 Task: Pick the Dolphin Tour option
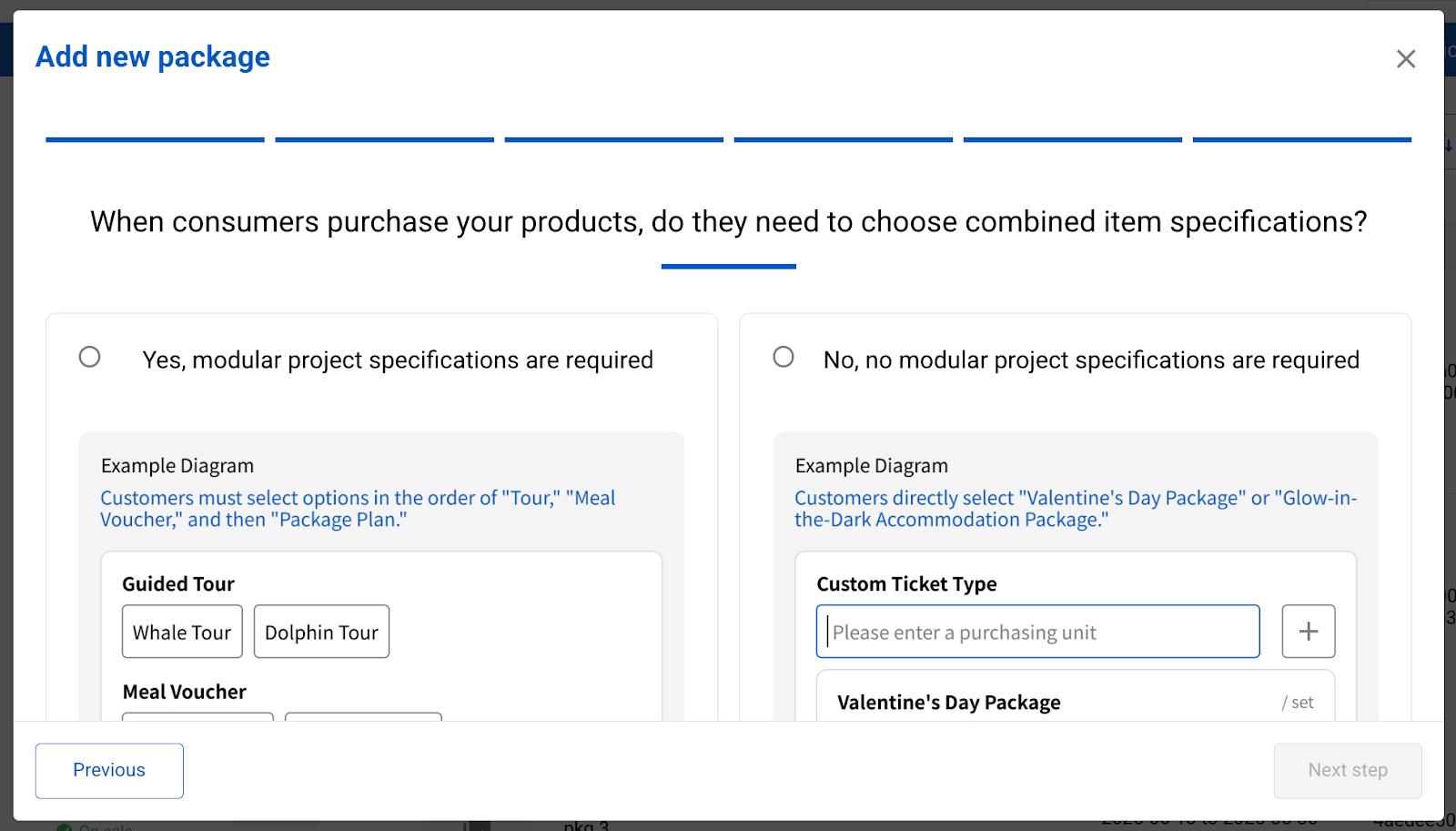pos(321,632)
